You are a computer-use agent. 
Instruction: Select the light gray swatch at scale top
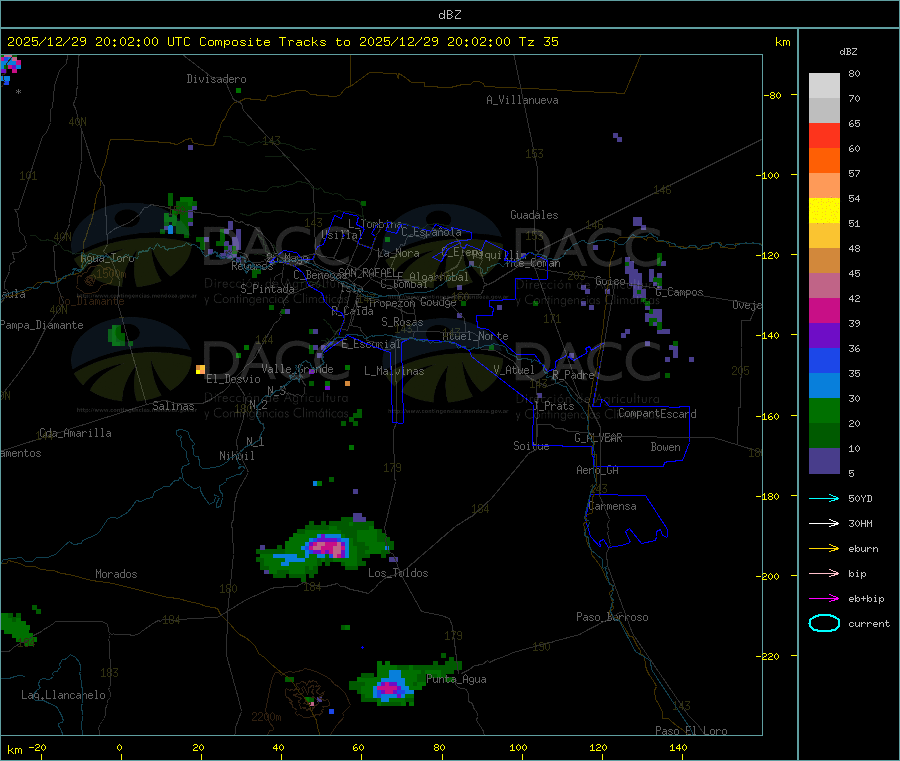pyautogui.click(x=824, y=86)
